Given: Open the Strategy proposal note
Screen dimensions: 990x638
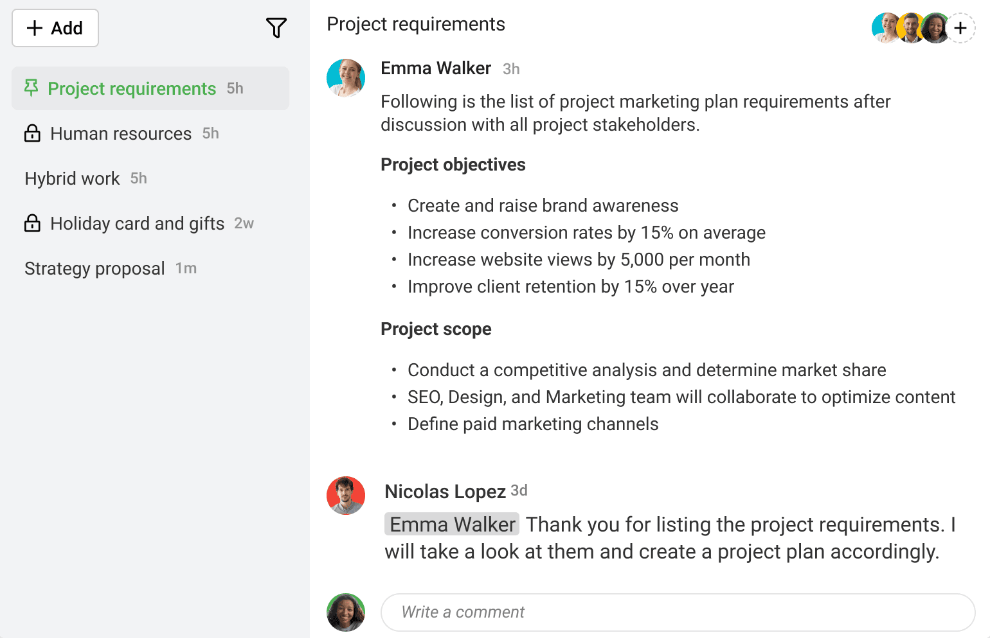Looking at the screenshot, I should point(150,268).
